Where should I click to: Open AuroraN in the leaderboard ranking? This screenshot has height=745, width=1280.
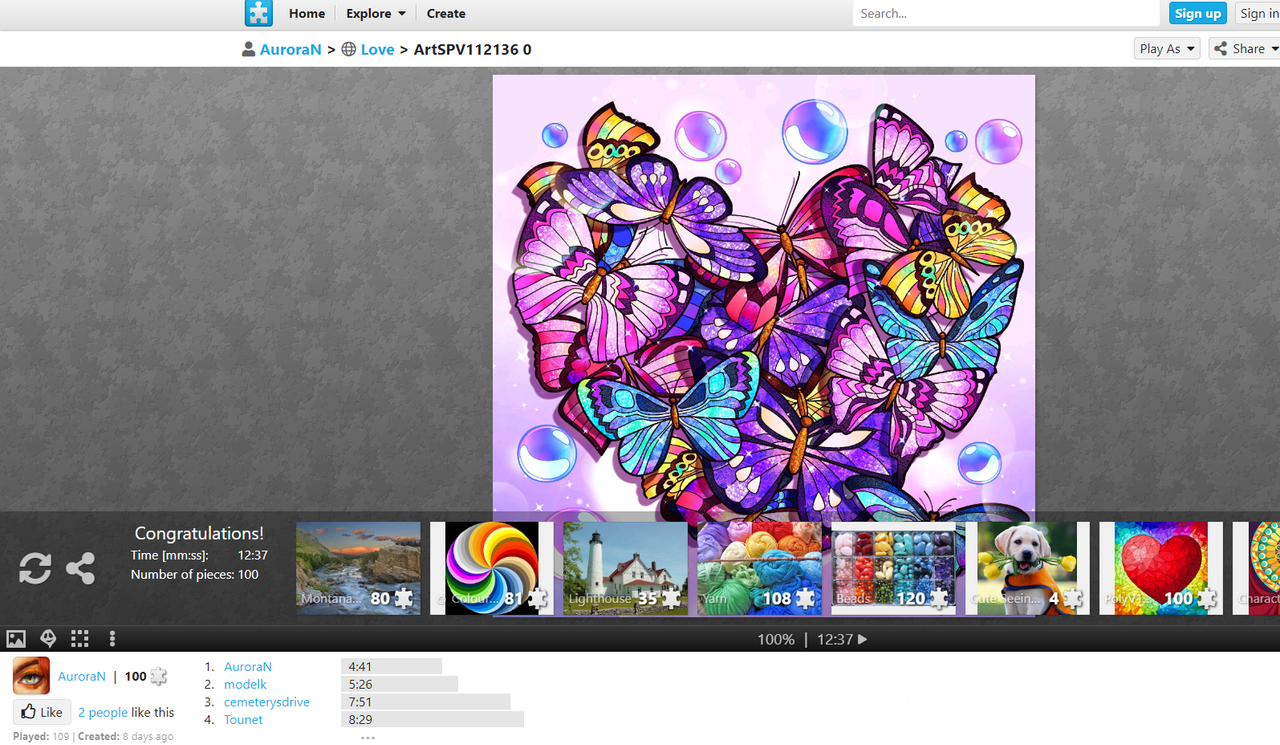click(248, 667)
